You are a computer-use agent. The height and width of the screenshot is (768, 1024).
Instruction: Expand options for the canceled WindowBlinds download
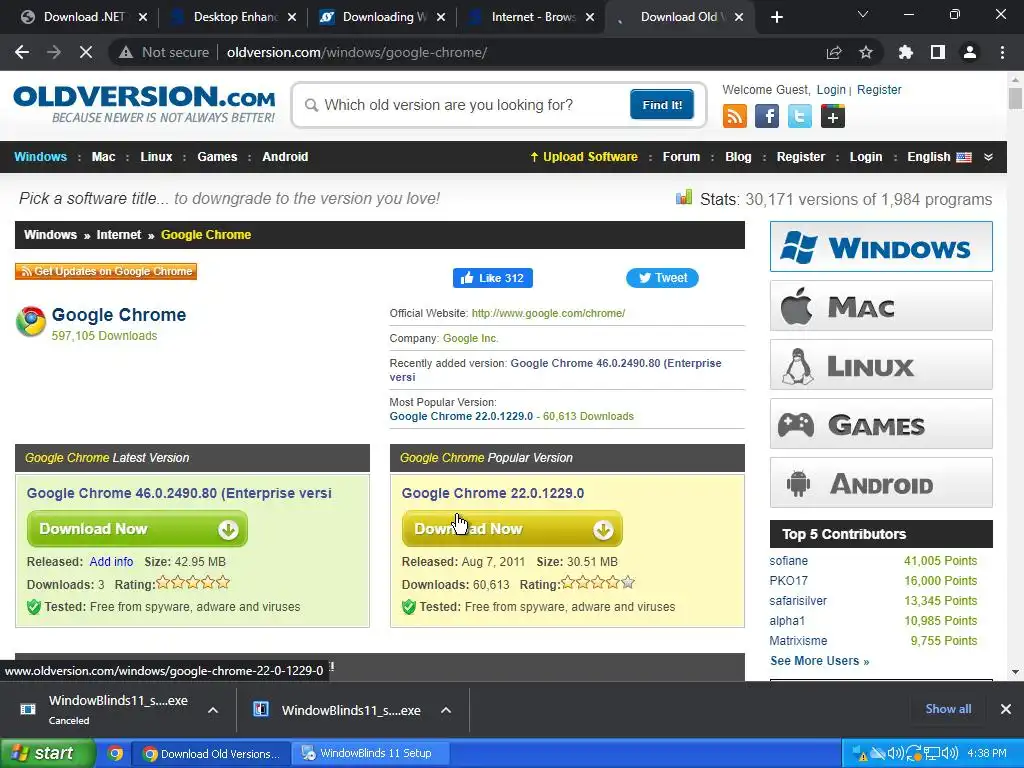[213, 710]
